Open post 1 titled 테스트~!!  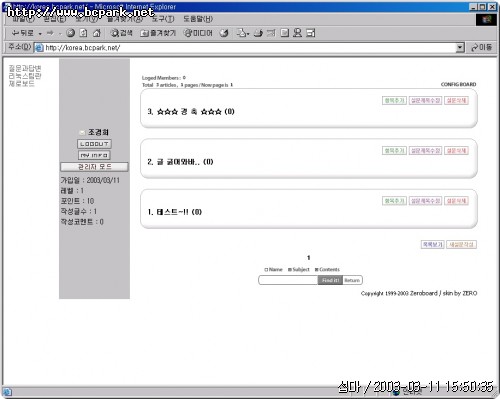[x=175, y=212]
